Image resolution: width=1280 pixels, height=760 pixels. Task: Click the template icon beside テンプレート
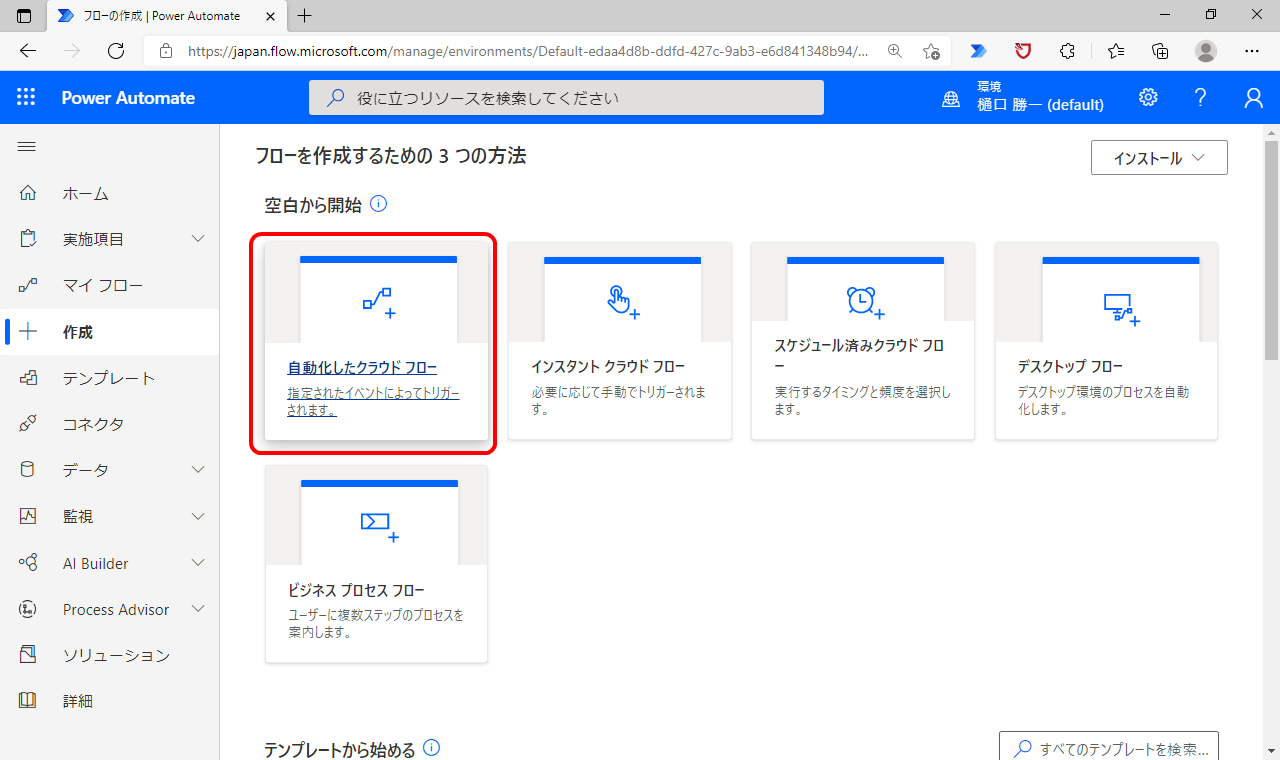pos(28,378)
